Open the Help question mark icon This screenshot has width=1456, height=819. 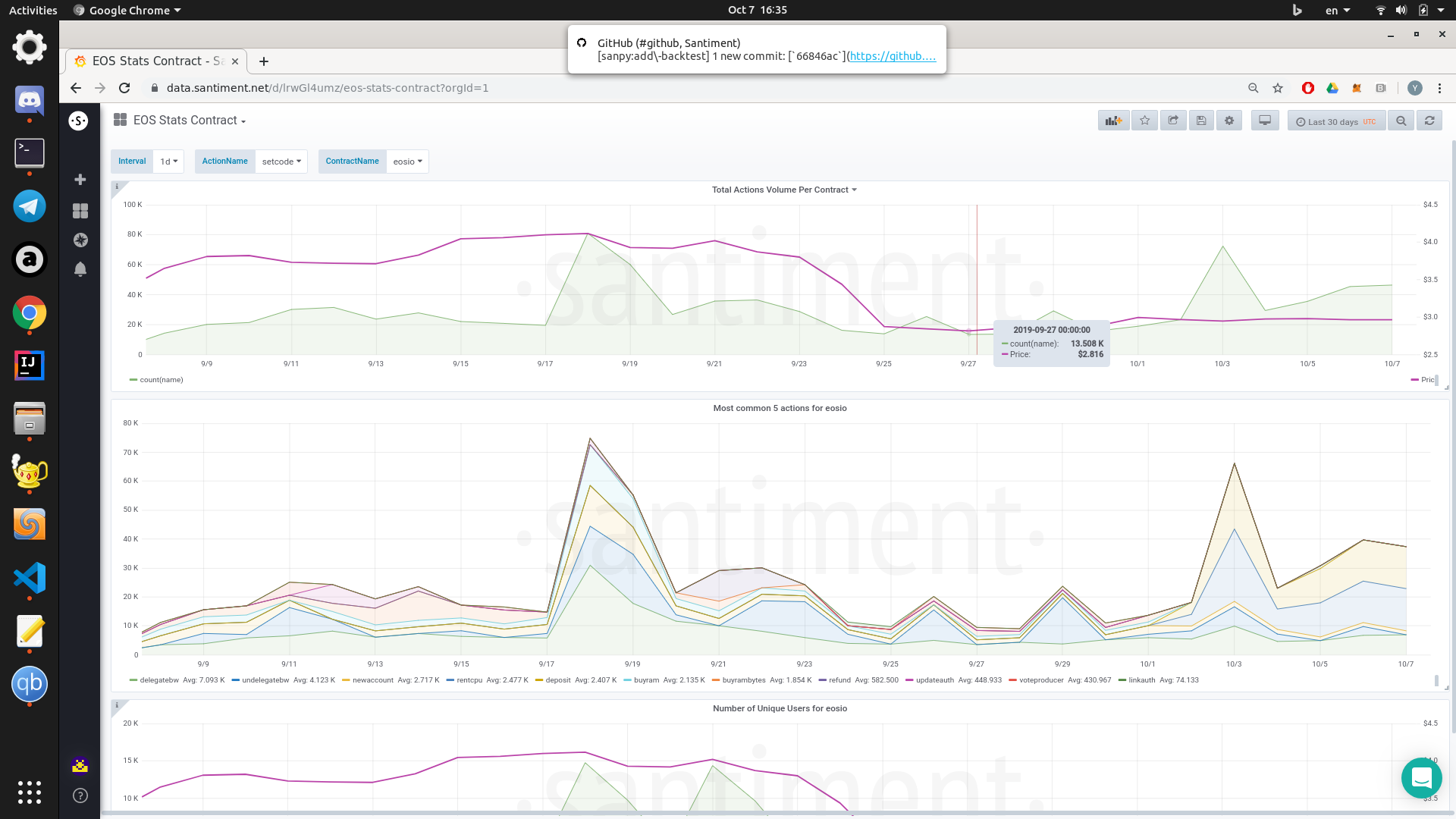click(80, 795)
